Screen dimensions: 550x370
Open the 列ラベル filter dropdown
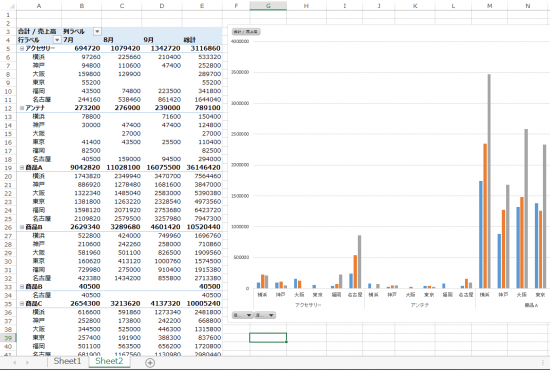tap(97, 32)
